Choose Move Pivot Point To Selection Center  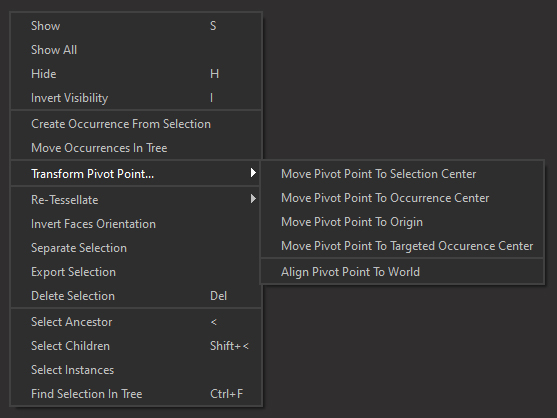[402, 174]
